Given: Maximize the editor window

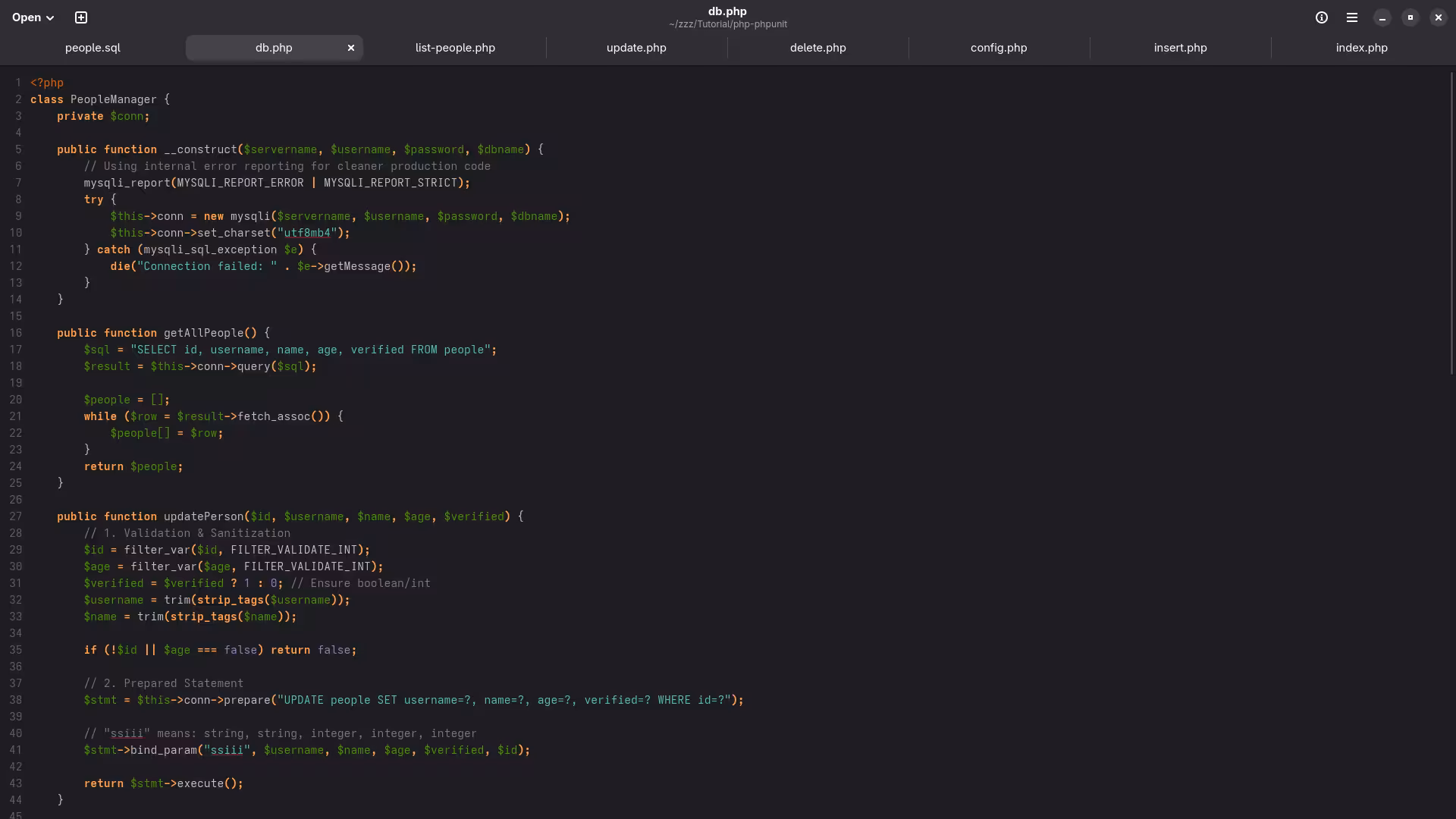Looking at the screenshot, I should pyautogui.click(x=1410, y=17).
